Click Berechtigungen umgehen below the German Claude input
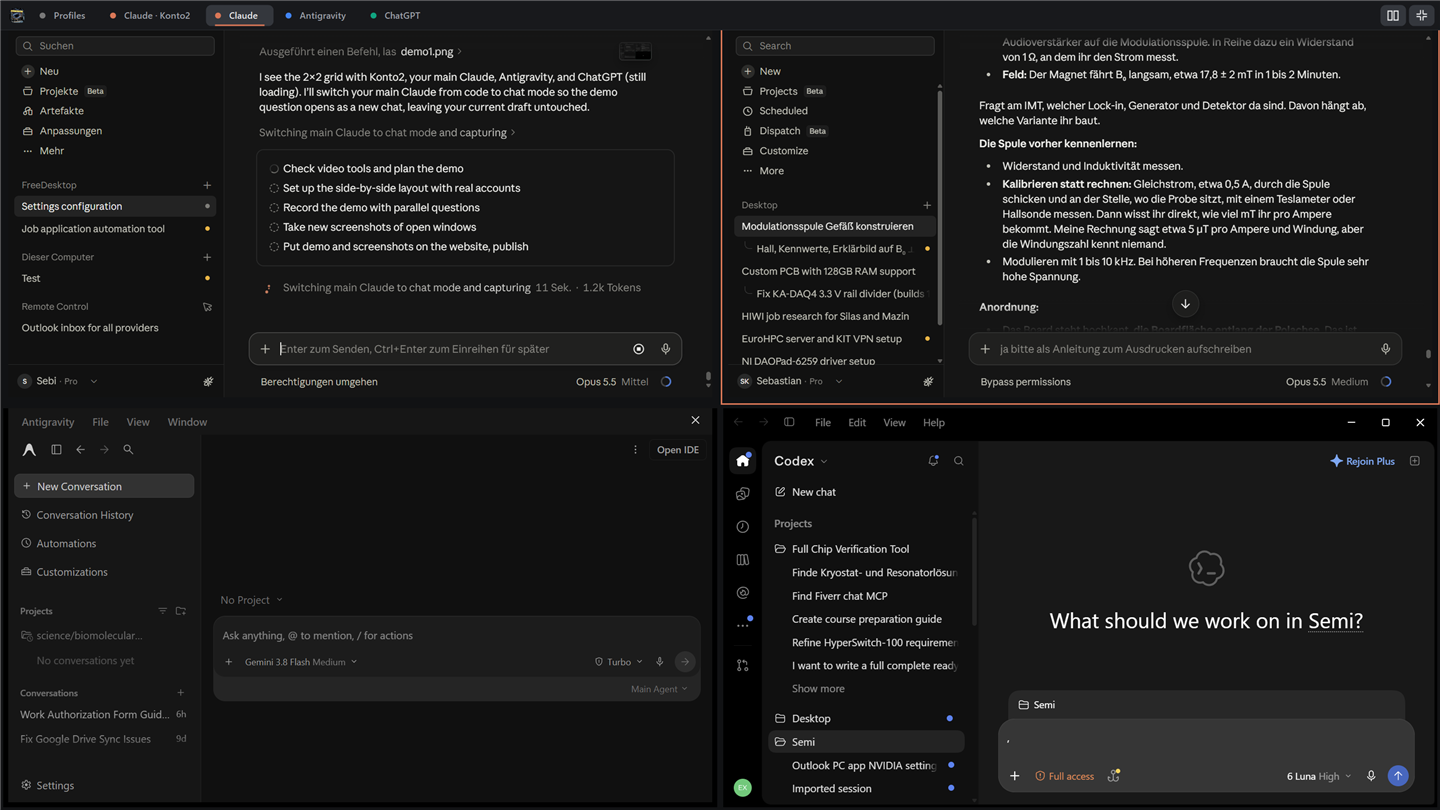The width and height of the screenshot is (1440, 810). tap(319, 382)
